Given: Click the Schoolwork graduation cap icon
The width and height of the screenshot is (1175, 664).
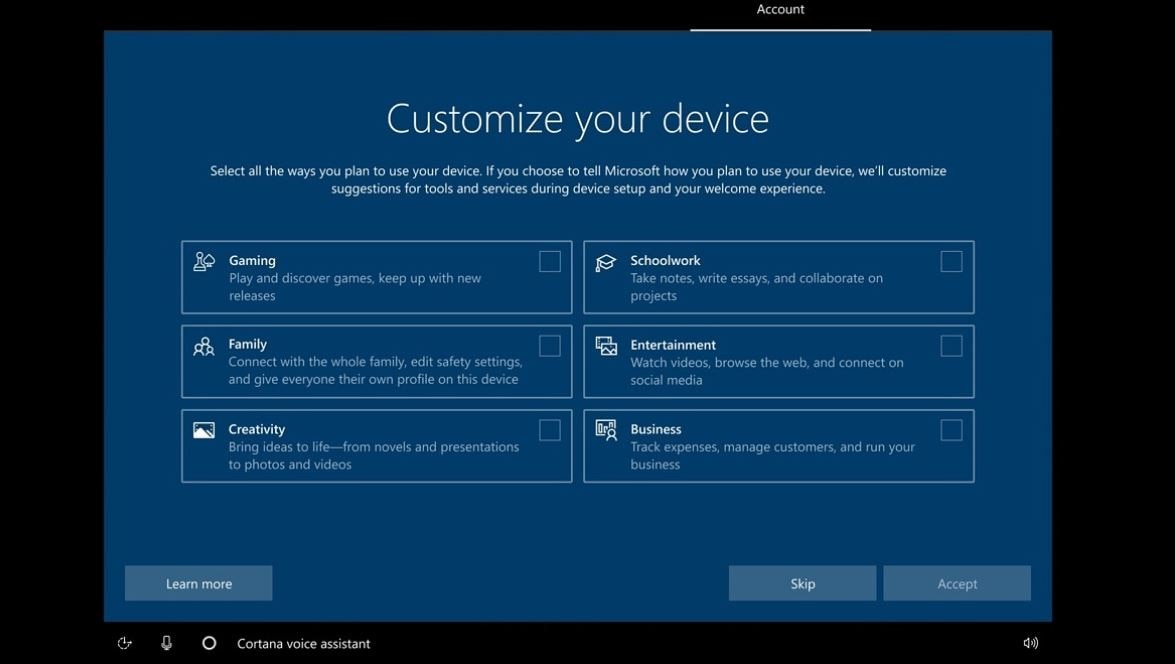Looking at the screenshot, I should pyautogui.click(x=606, y=262).
